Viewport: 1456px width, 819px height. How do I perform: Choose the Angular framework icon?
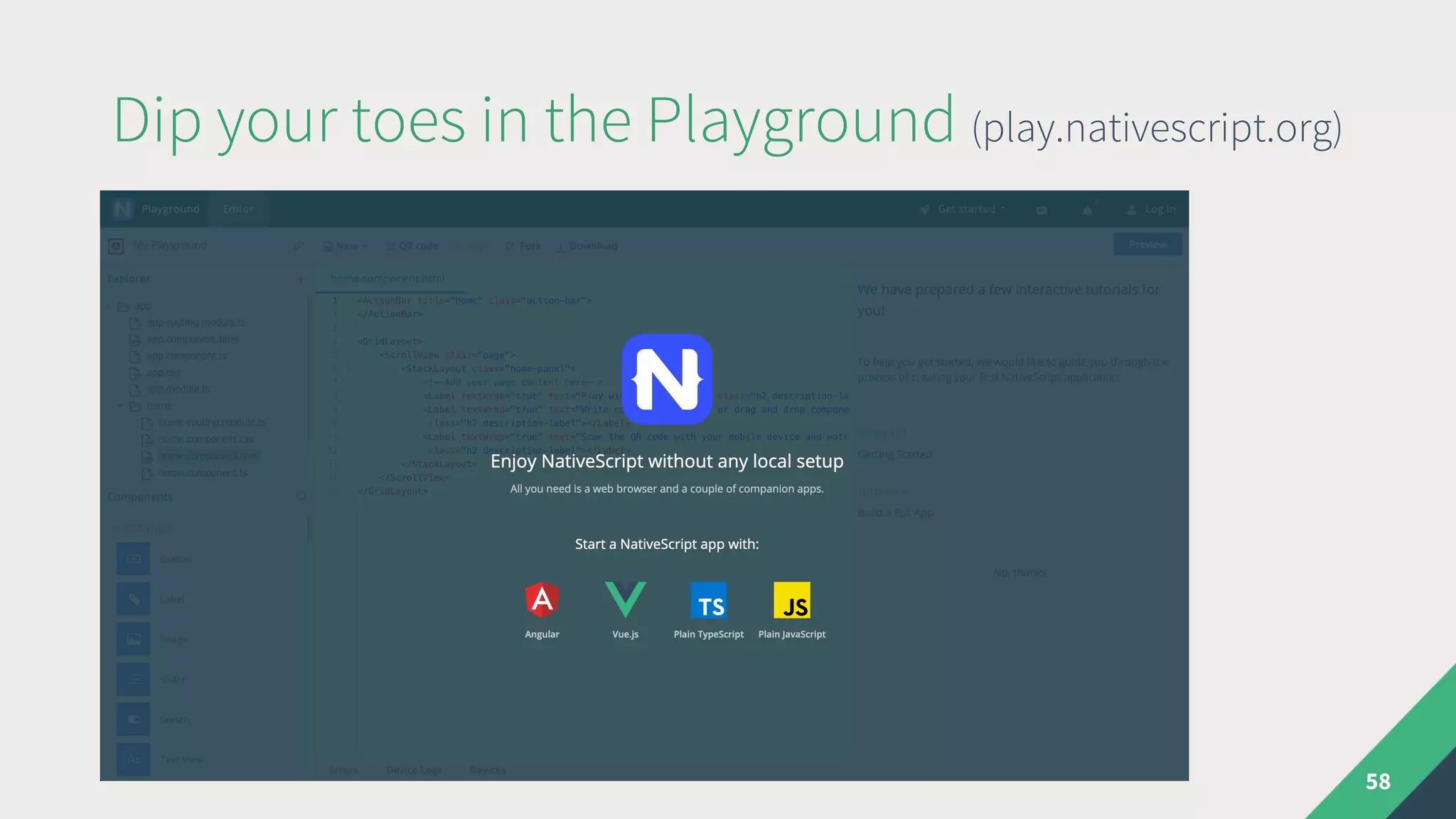[542, 599]
